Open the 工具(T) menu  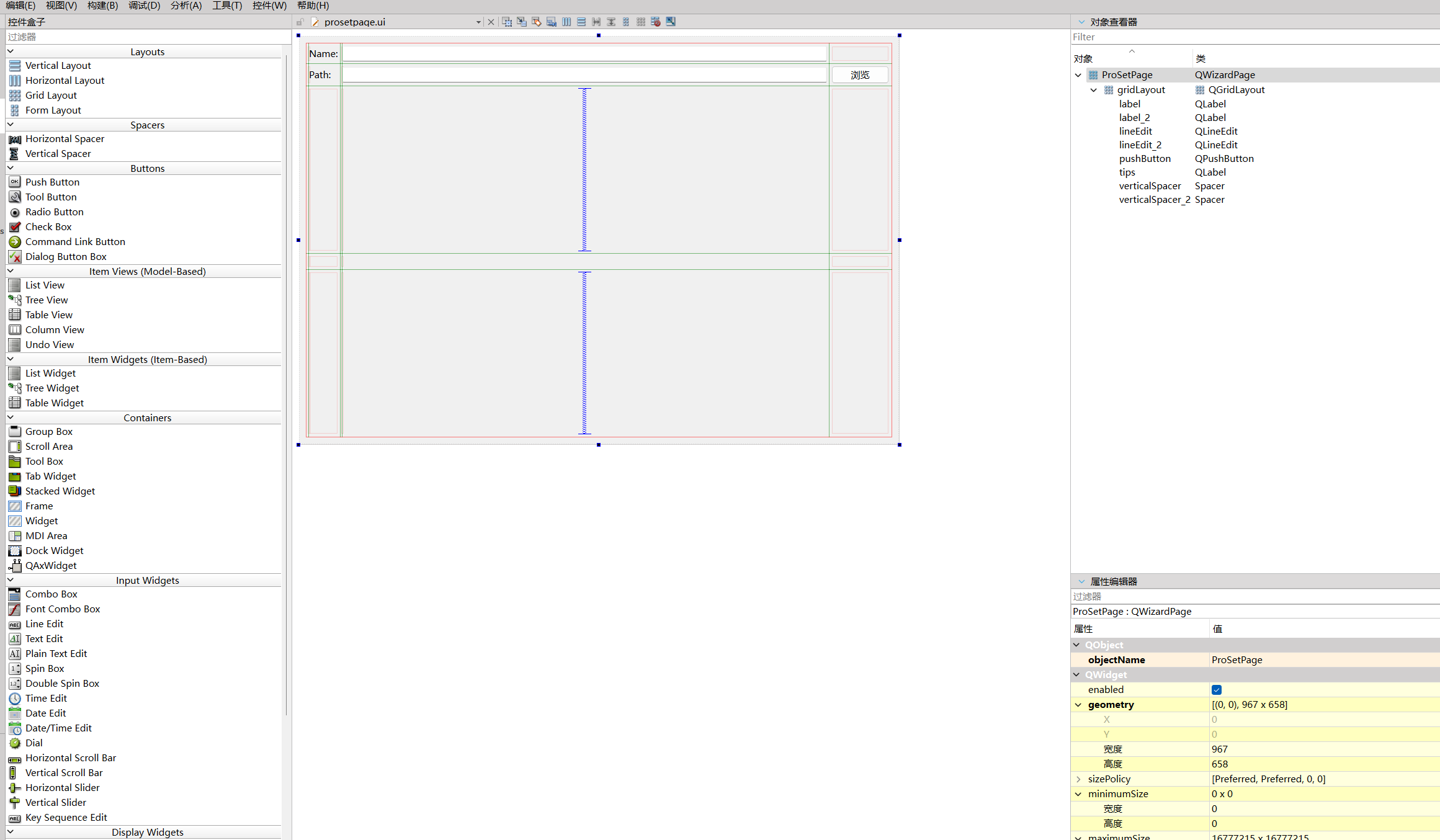227,6
